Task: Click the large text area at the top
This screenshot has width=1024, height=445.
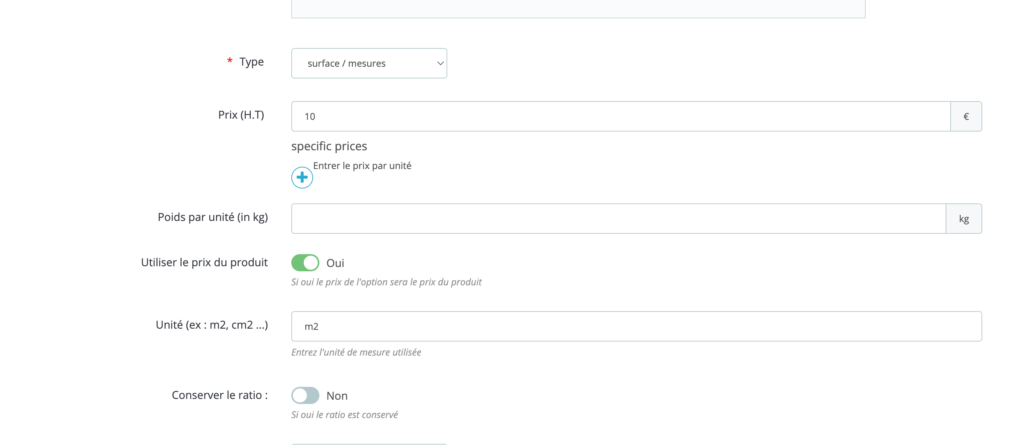Action: click(578, 8)
